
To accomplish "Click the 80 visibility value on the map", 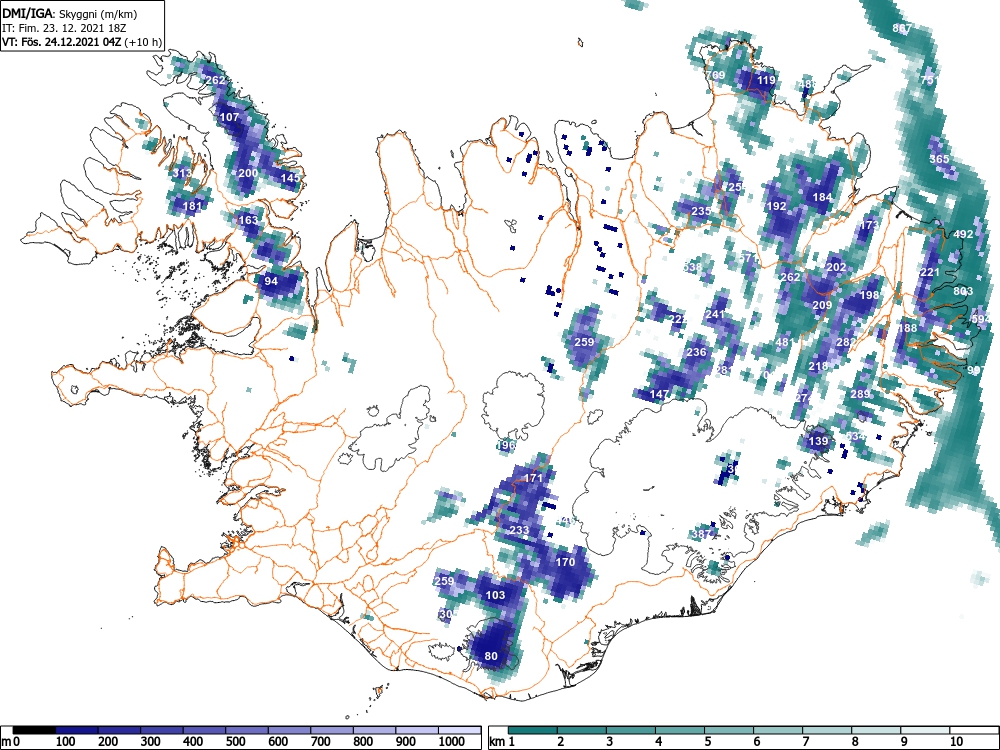I will pos(491,656).
